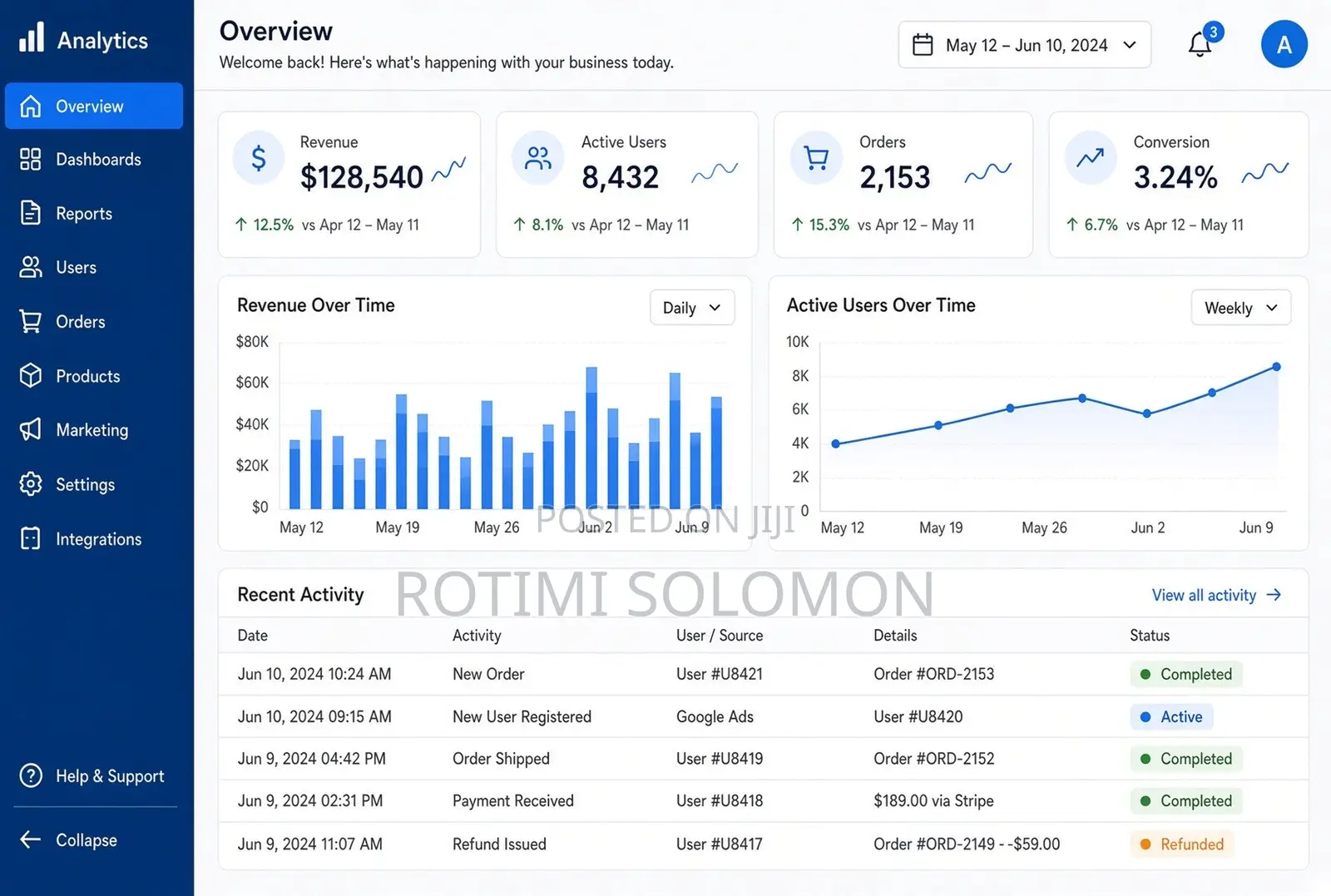The height and width of the screenshot is (896, 1331).
Task: Click the Conversion card sparkline
Action: coord(1265,172)
